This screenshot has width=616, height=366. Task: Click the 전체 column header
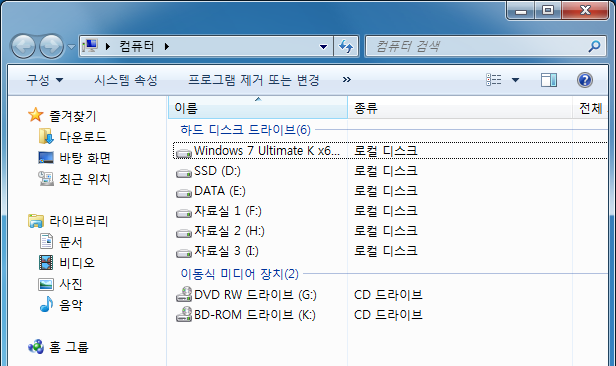tap(590, 108)
